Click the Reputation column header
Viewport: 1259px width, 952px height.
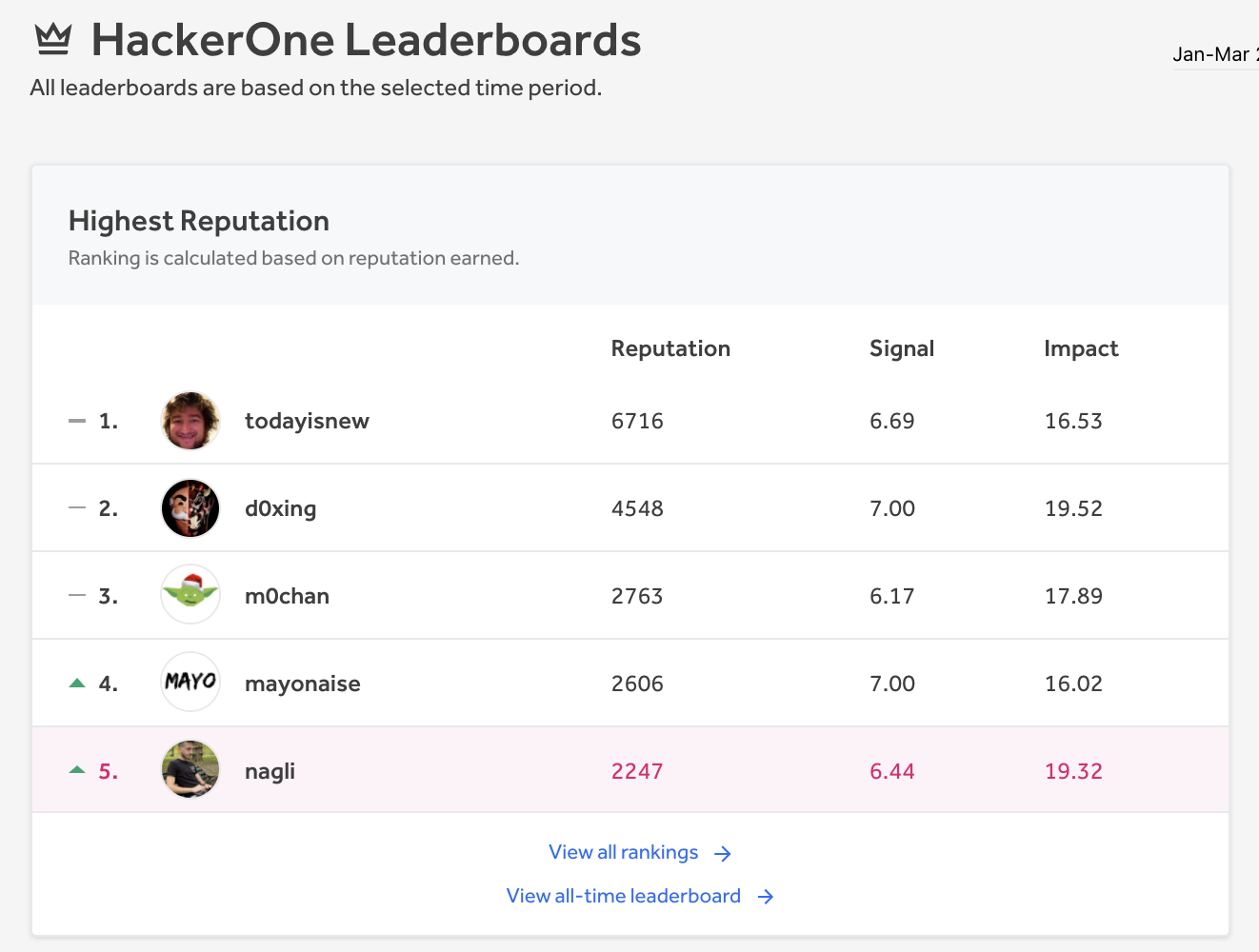[x=670, y=348]
